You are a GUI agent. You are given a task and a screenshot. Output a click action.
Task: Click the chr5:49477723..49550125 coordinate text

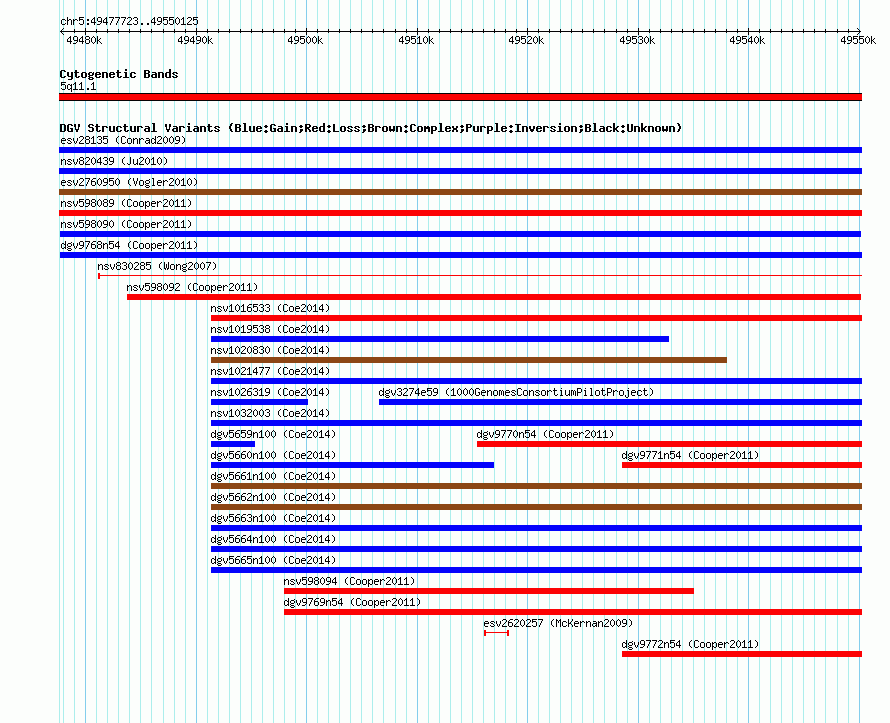click(129, 21)
